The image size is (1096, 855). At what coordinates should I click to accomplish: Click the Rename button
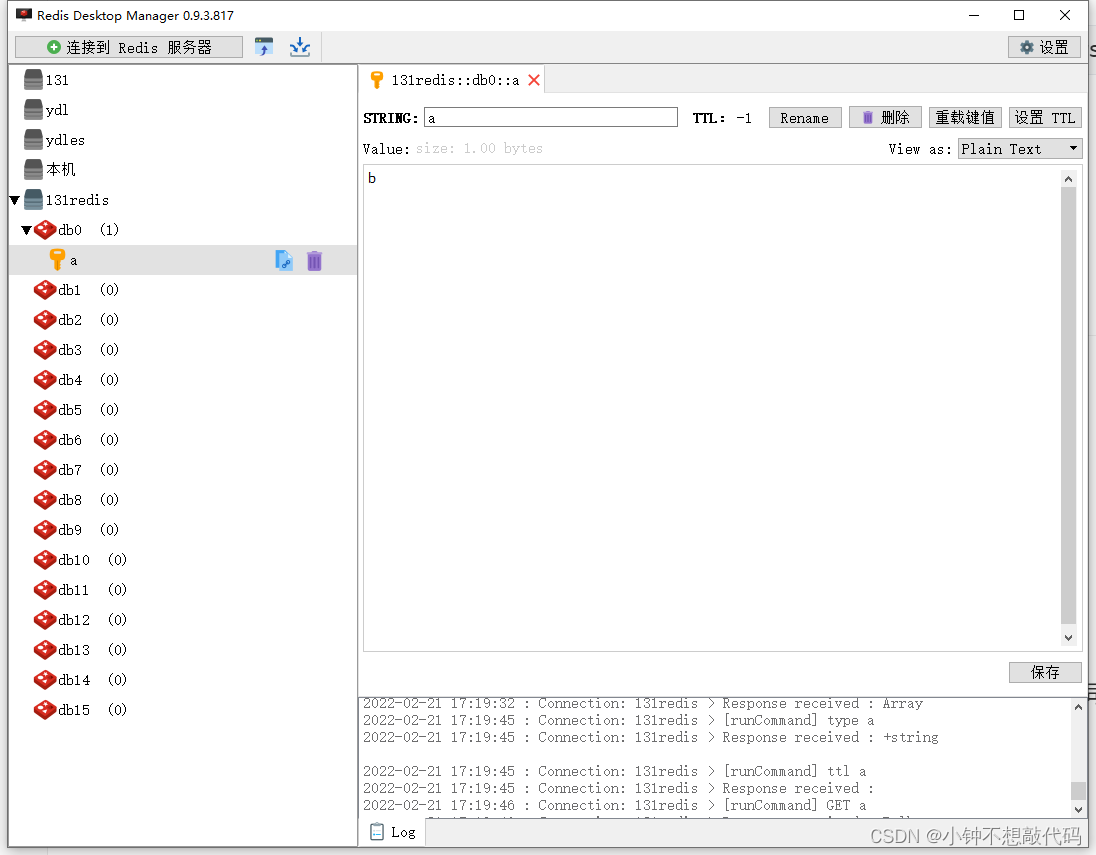click(x=805, y=117)
